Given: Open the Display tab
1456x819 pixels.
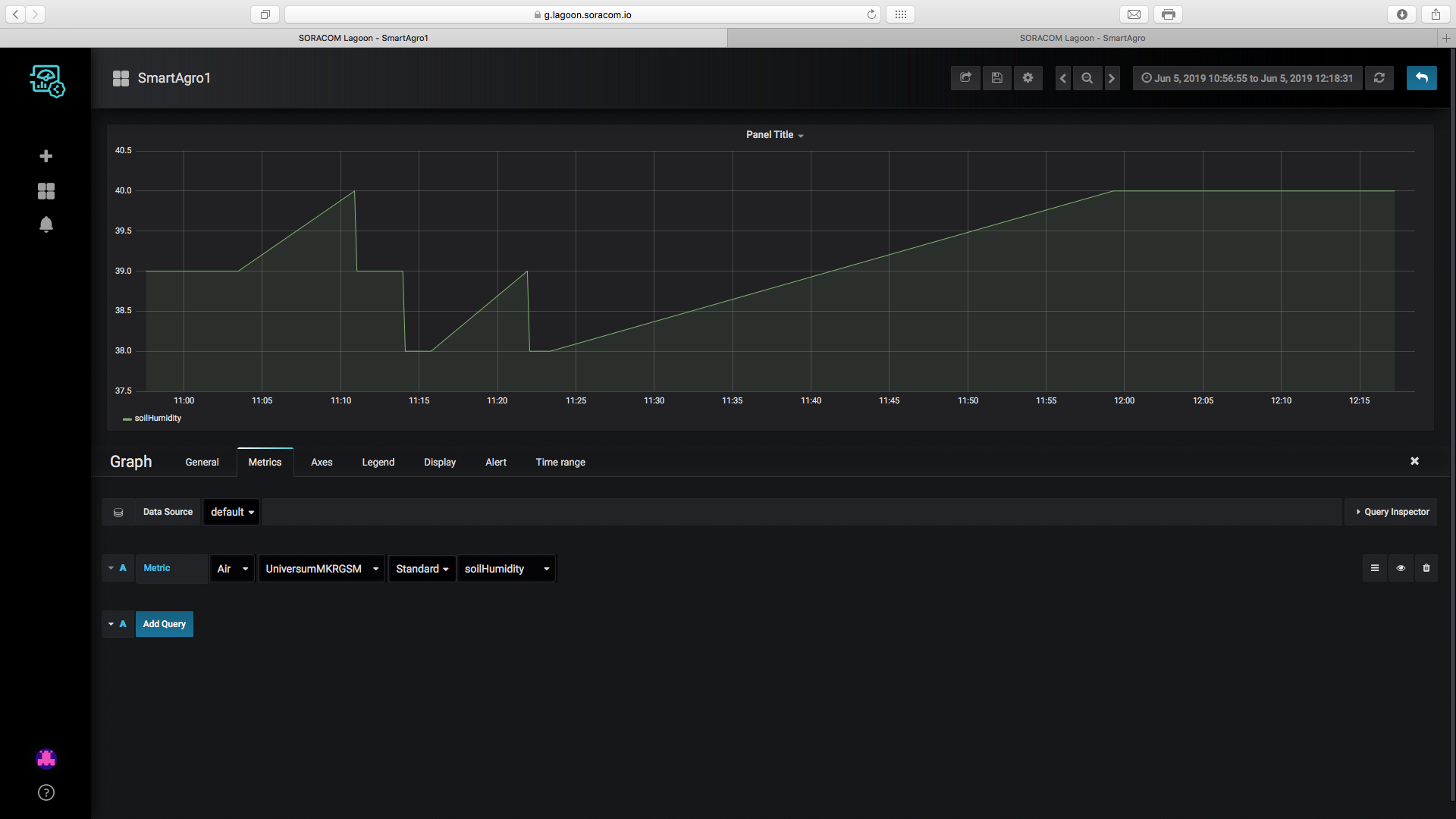Looking at the screenshot, I should click(x=440, y=463).
